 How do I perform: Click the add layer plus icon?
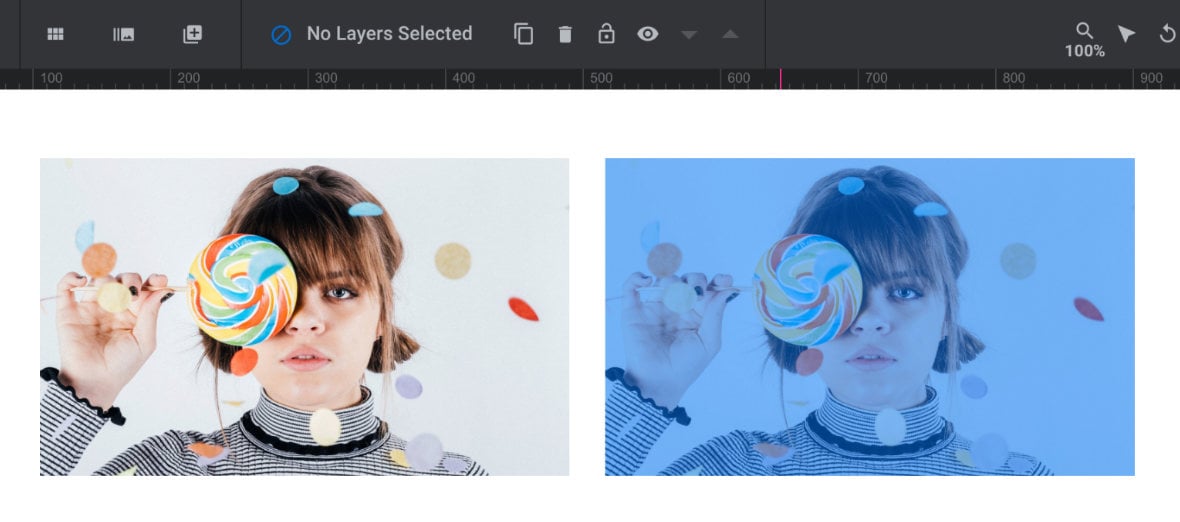tap(193, 34)
